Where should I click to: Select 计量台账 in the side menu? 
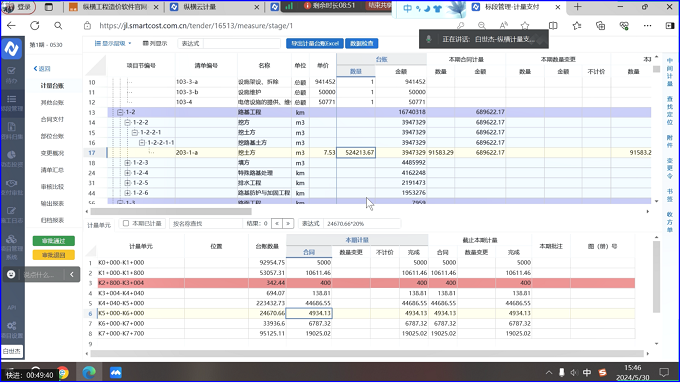point(52,85)
